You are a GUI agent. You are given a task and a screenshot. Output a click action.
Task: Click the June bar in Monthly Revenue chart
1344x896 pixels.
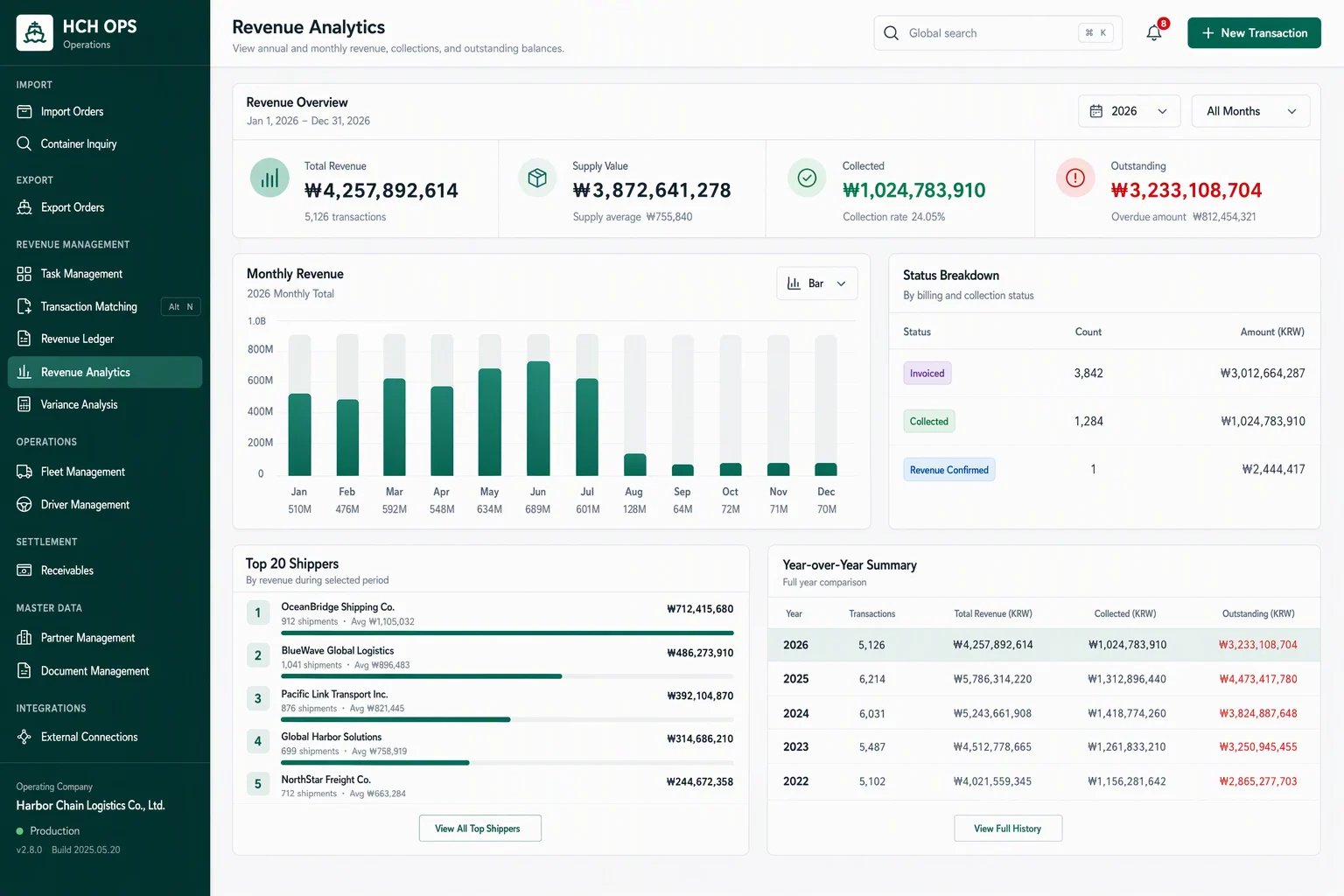click(x=538, y=418)
